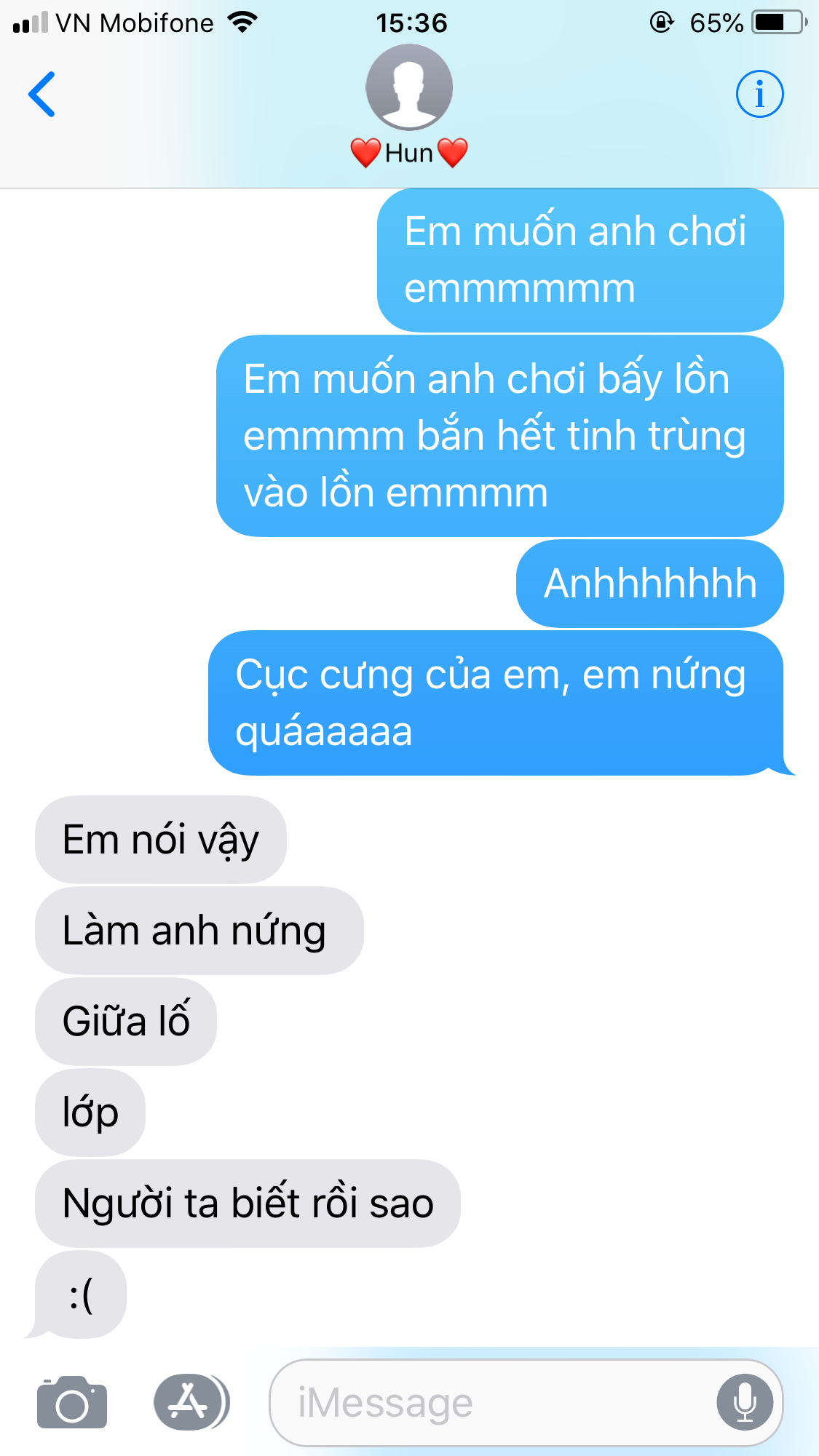Tap the blue "Anhhhhhhh" message bubble
Screen dimensions: 819x1456
(649, 584)
